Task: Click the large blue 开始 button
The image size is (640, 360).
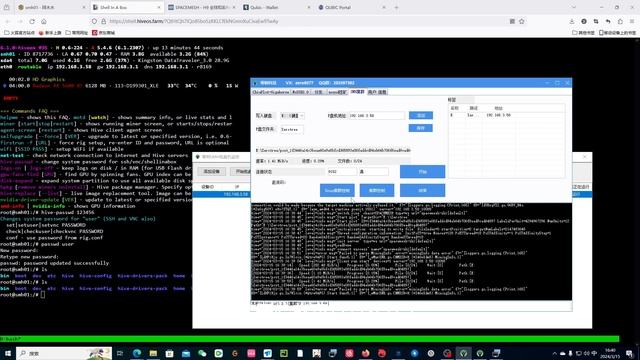Action: coord(422,171)
